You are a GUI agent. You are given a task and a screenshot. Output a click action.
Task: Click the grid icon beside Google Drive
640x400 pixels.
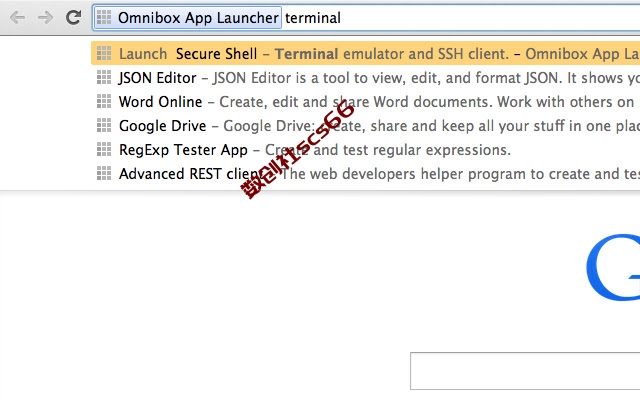coord(104,125)
